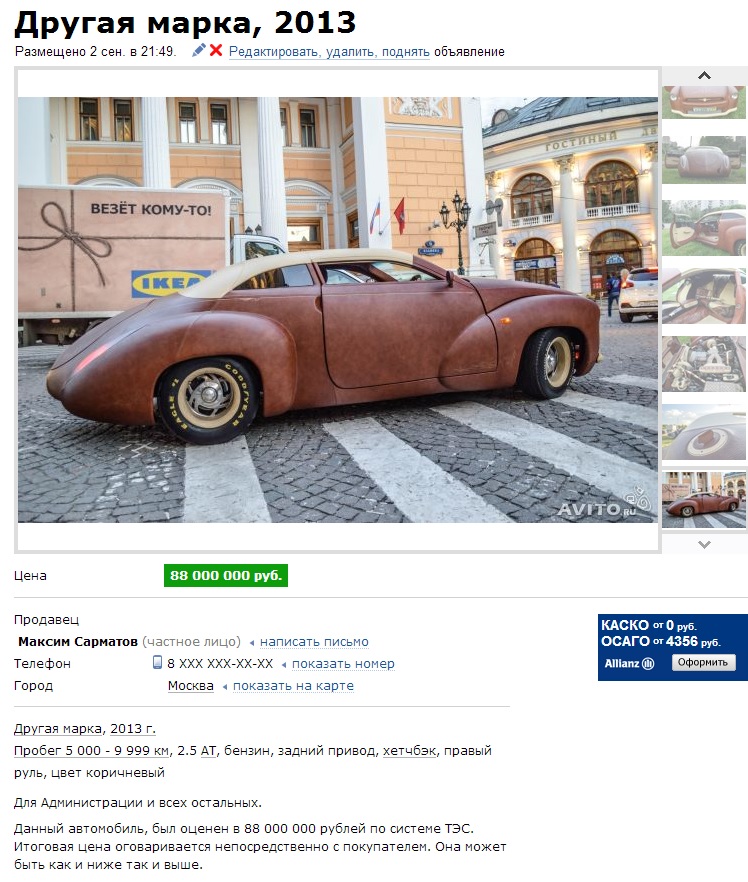748x882 pixels.
Task: View the engine bay thumbnail
Action: tap(704, 364)
